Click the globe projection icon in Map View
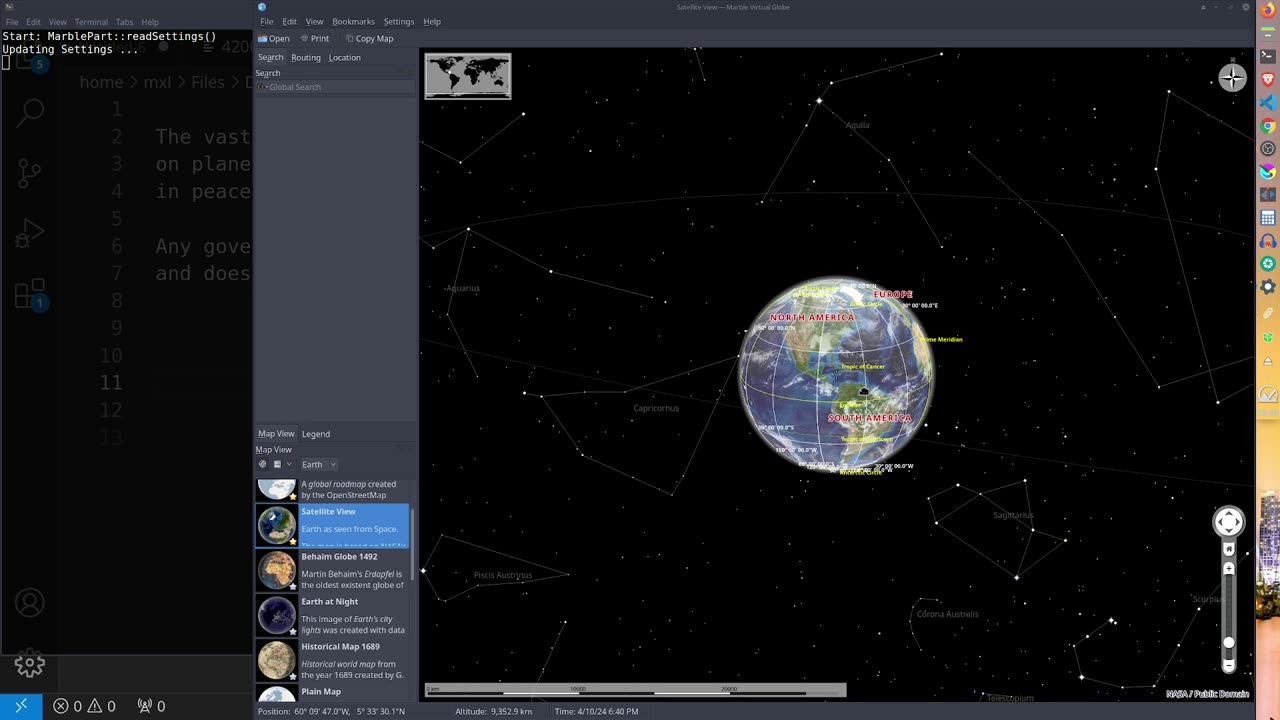Screen dimensions: 1280x720 pyautogui.click(x=263, y=464)
